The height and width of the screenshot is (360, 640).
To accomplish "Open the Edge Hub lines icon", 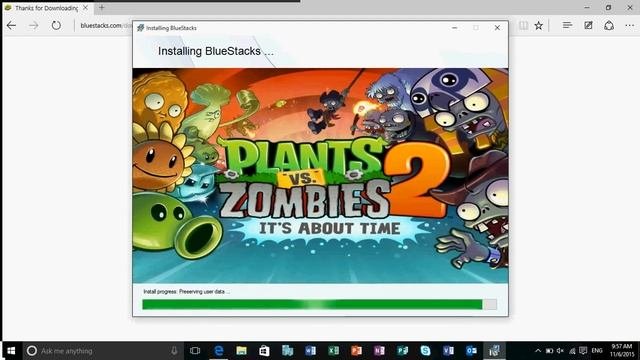I will (567, 25).
